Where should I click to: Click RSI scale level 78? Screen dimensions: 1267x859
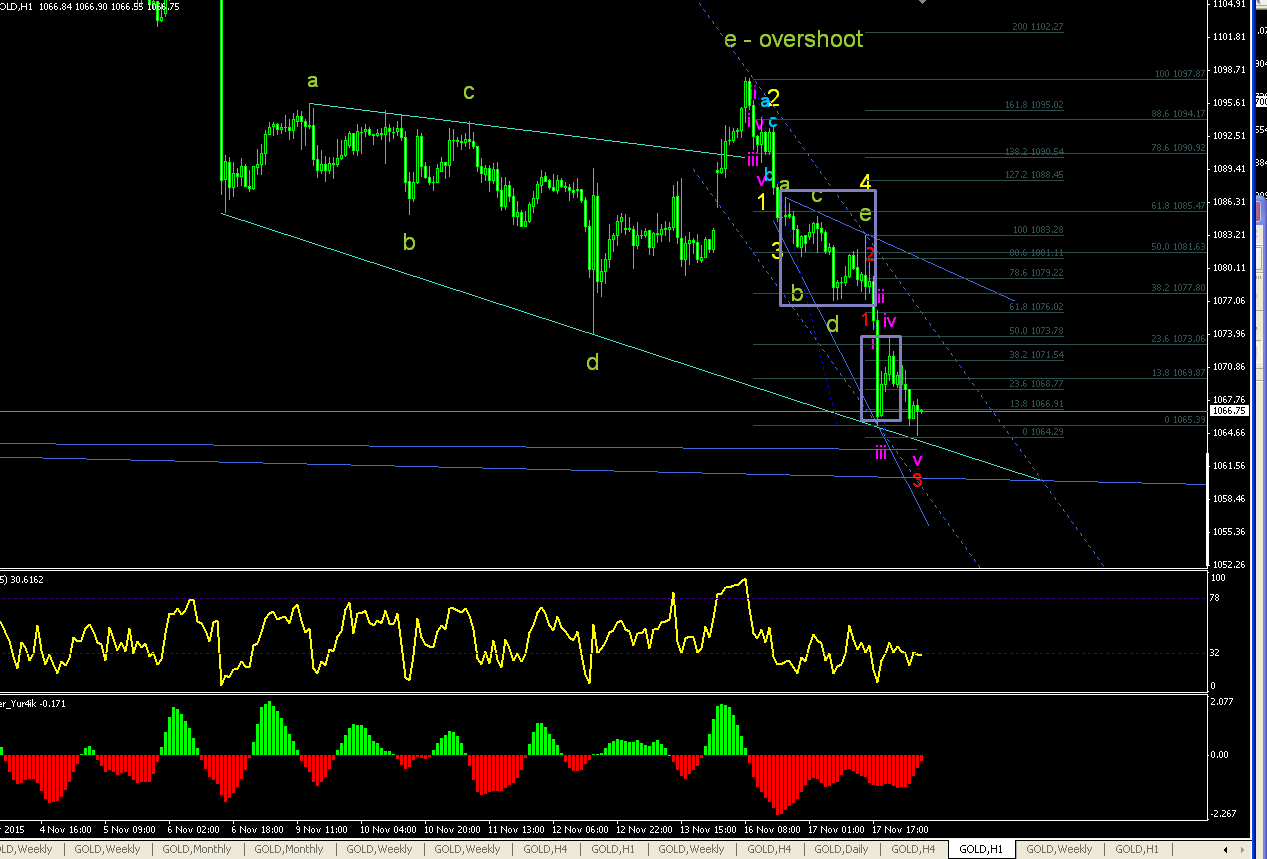tap(1216, 598)
